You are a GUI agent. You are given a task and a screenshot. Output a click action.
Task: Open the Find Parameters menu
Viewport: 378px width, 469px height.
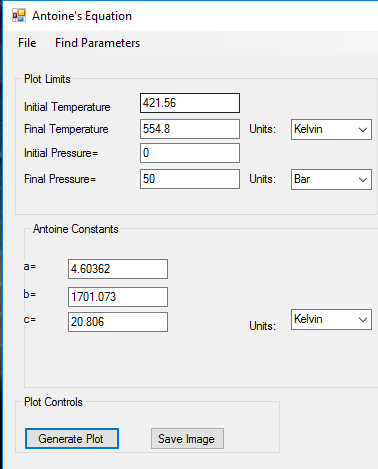pyautogui.click(x=97, y=43)
